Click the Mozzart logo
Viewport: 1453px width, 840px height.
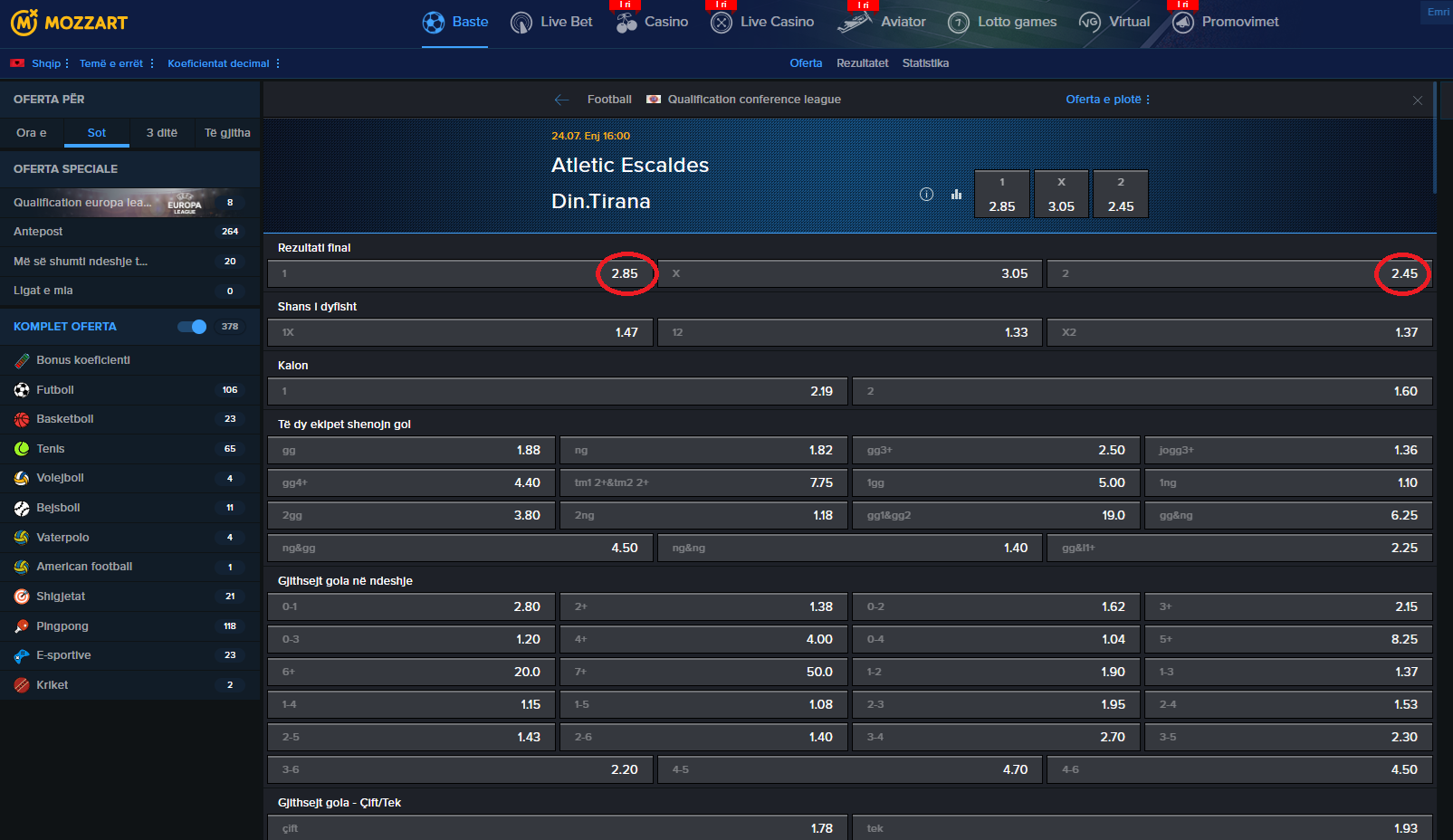tap(69, 23)
